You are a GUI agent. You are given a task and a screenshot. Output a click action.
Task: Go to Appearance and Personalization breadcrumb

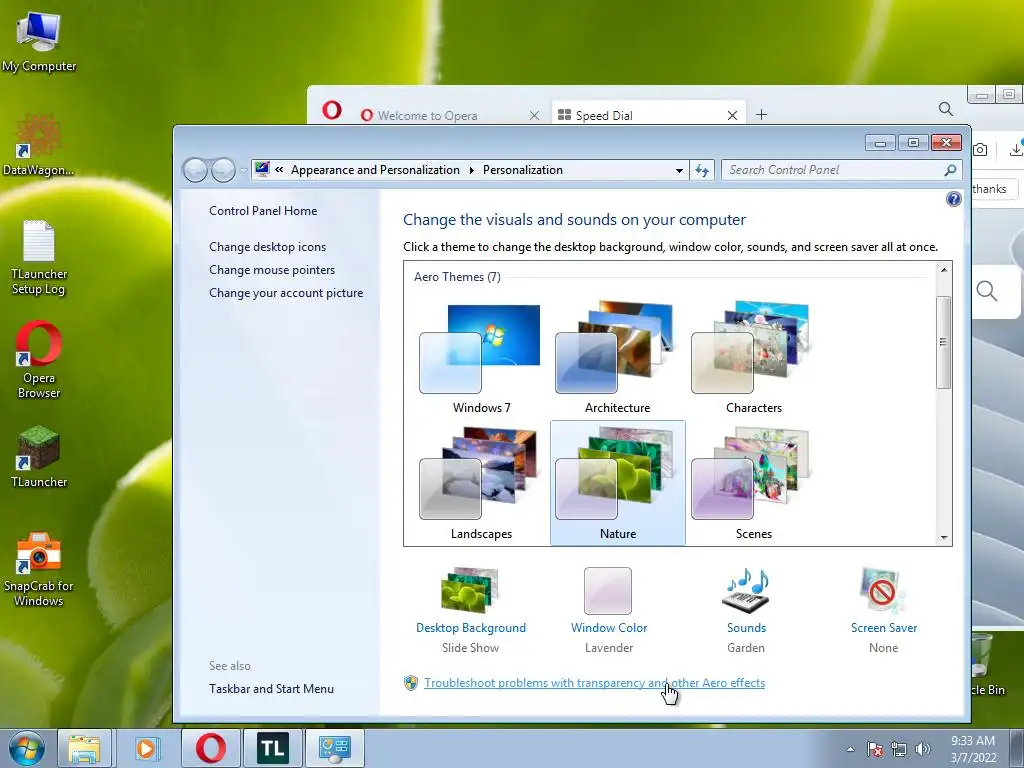[376, 170]
